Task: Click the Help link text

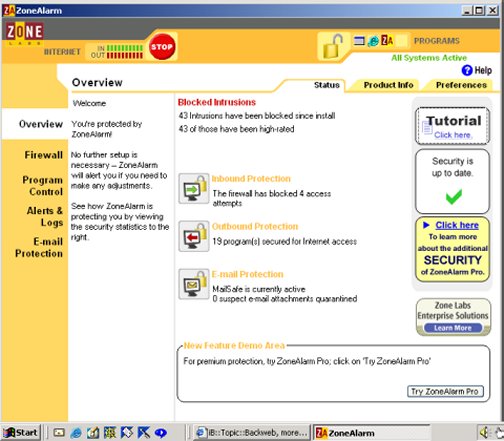Action: 483,70
